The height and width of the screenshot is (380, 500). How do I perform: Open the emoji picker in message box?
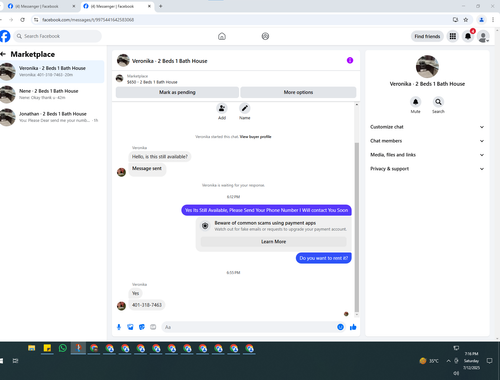tap(340, 327)
